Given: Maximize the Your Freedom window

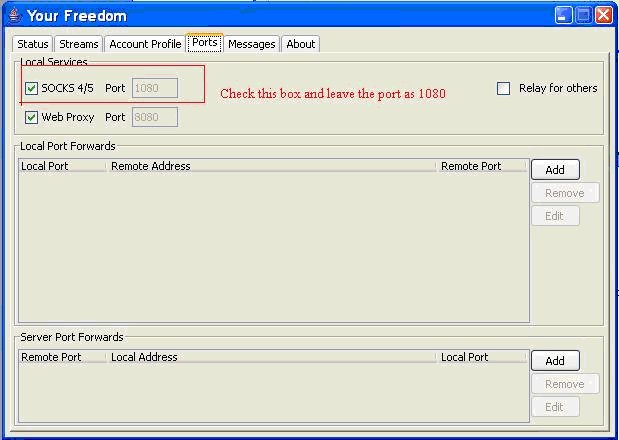Looking at the screenshot, I should 583,15.
